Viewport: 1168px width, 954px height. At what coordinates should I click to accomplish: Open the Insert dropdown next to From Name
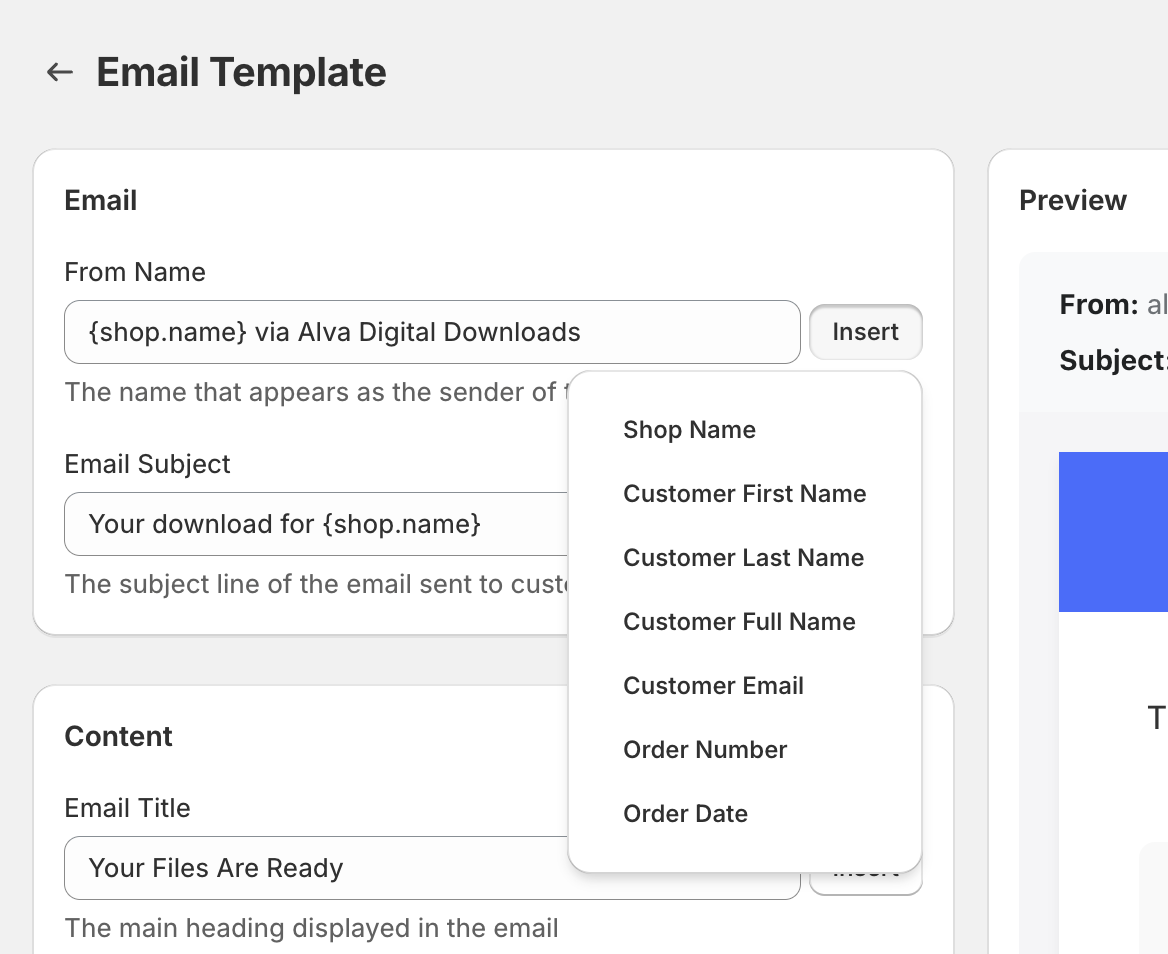coord(866,332)
